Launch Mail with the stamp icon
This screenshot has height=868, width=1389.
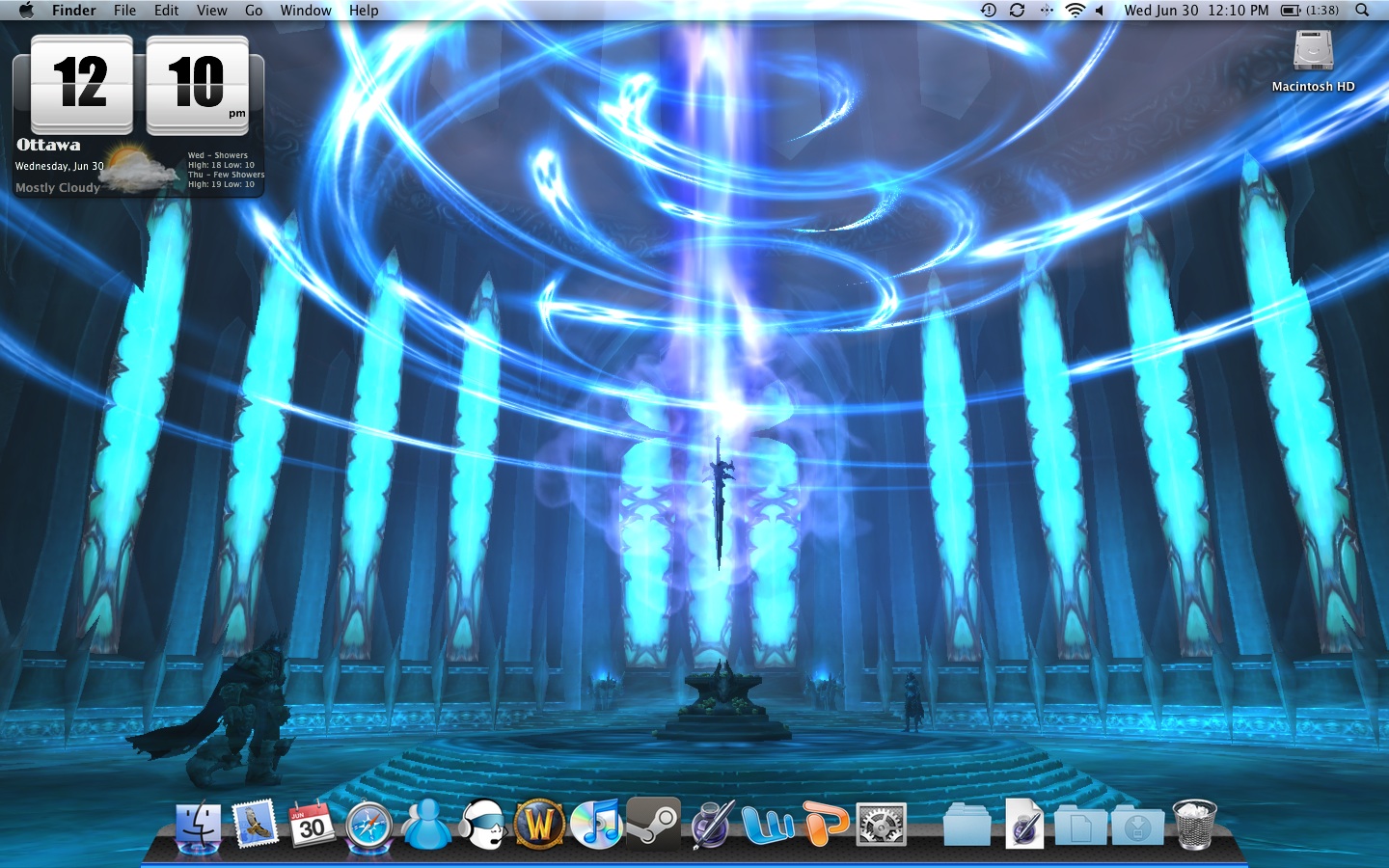pyautogui.click(x=255, y=826)
